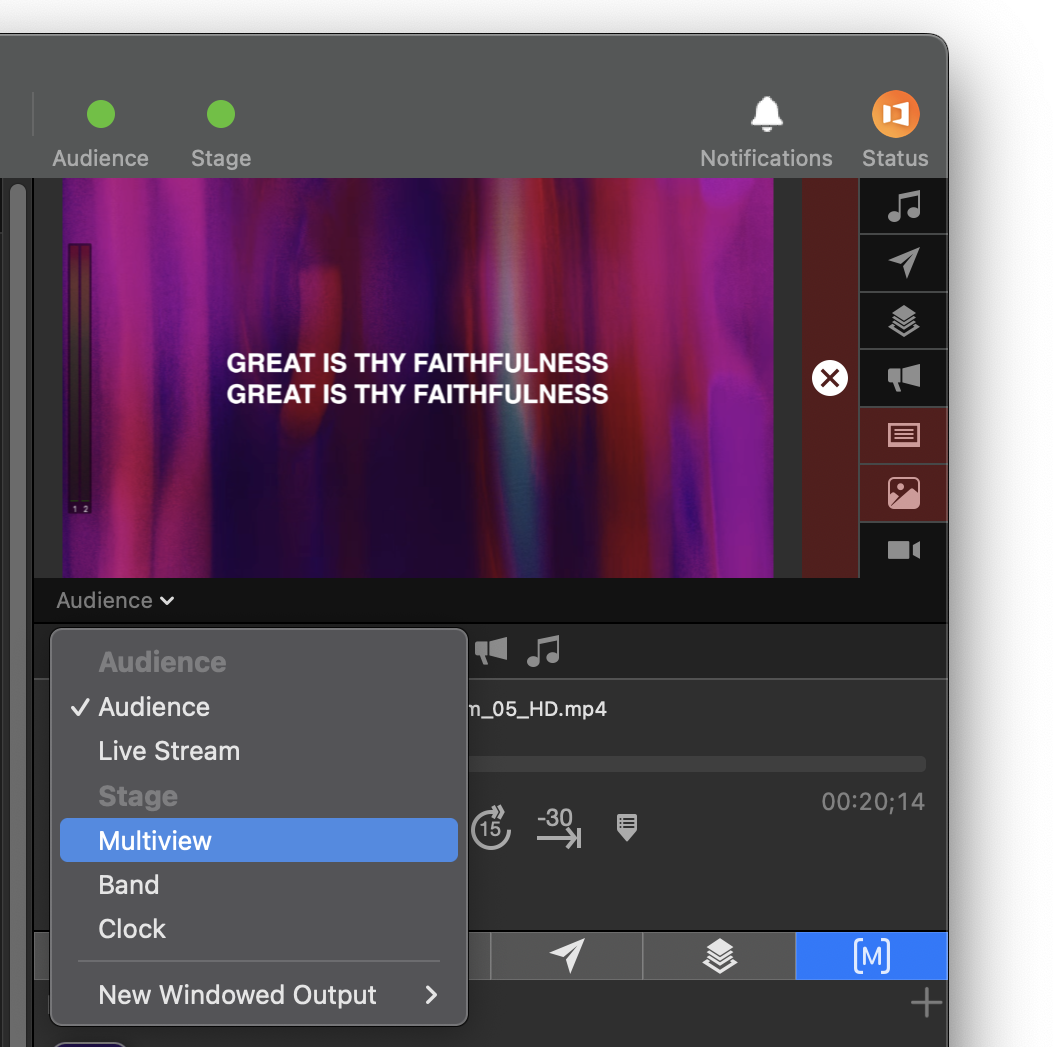Clear the props layer stack icon
This screenshot has height=1047, width=1060.
[x=903, y=320]
